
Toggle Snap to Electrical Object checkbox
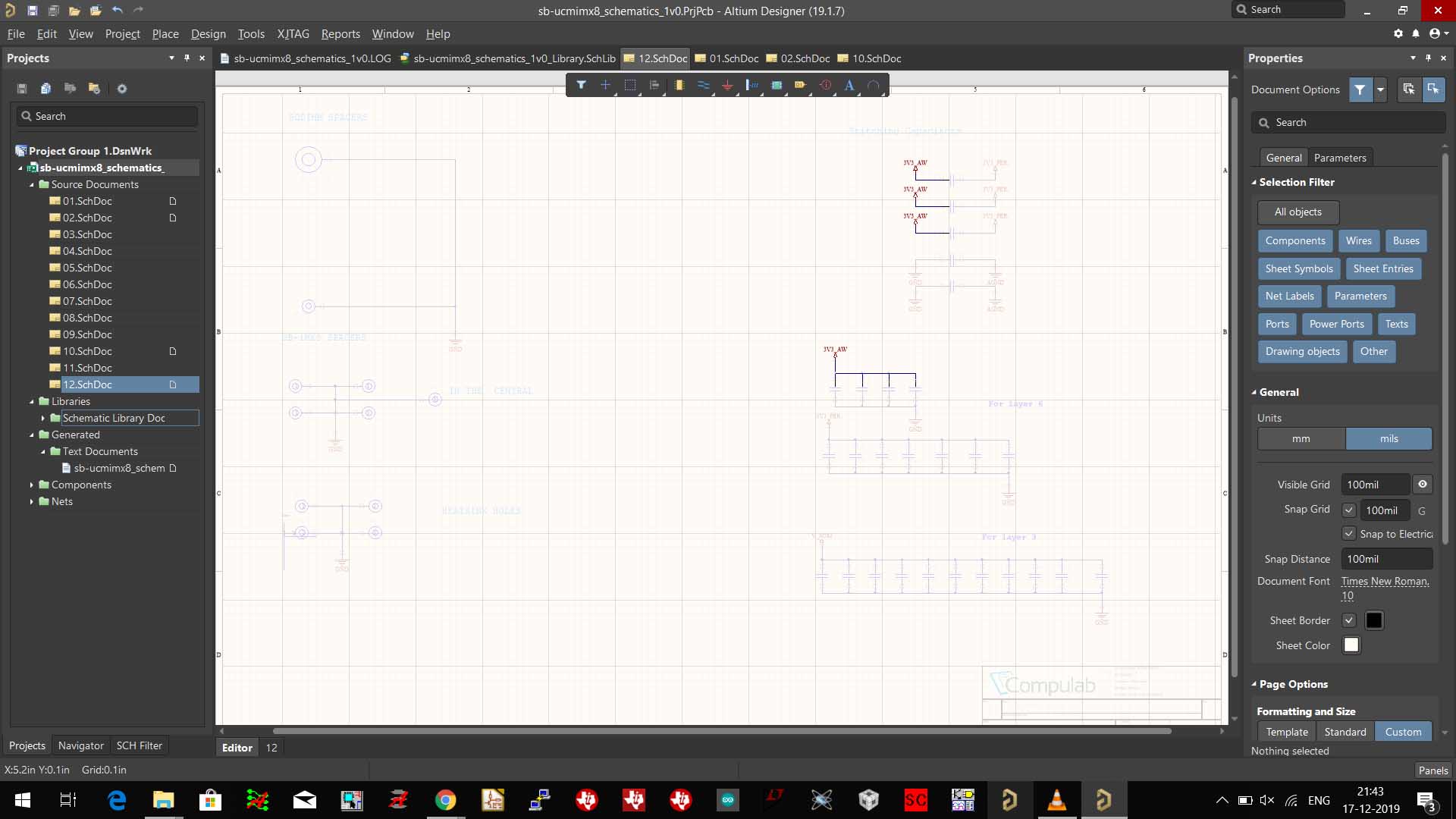tap(1348, 534)
